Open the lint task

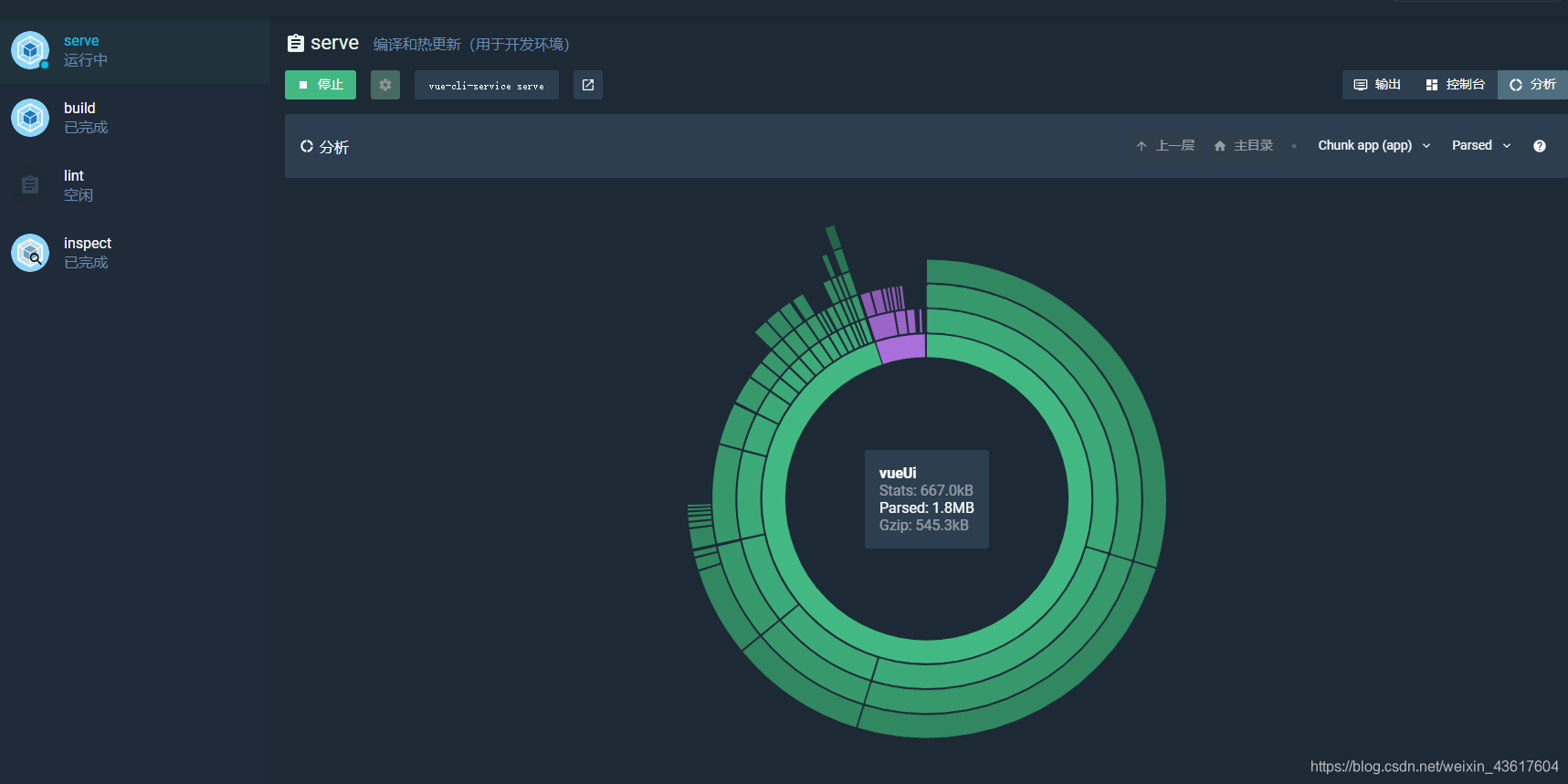[135, 185]
